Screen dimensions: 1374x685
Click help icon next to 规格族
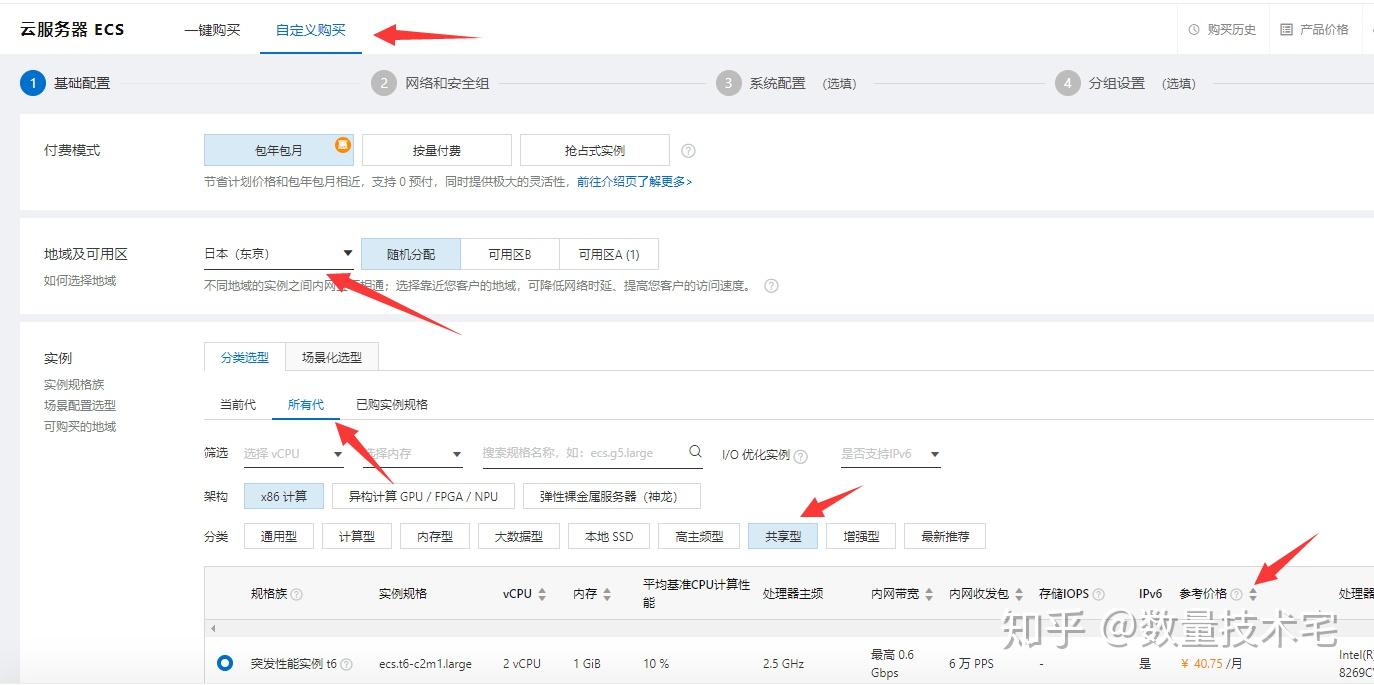pyautogui.click(x=296, y=594)
